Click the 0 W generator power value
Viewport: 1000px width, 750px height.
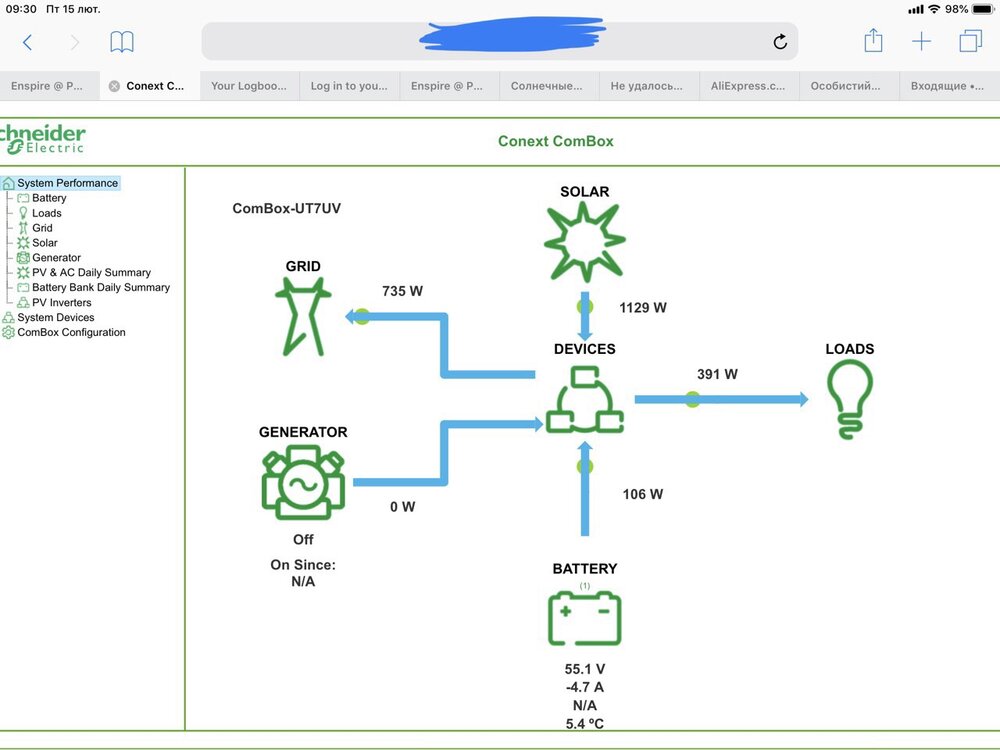402,507
